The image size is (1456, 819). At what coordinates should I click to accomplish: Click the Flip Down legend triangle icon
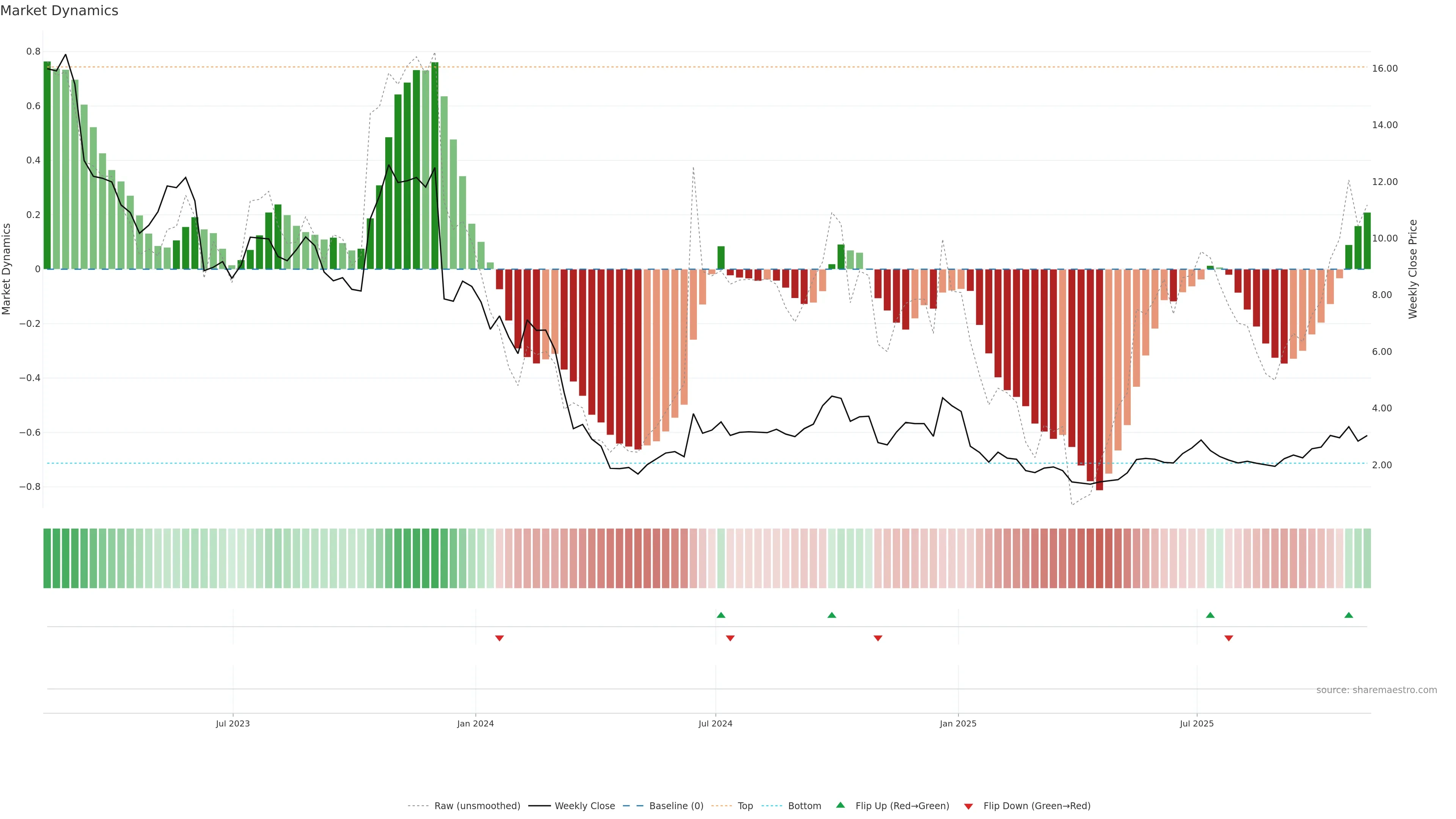click(968, 806)
